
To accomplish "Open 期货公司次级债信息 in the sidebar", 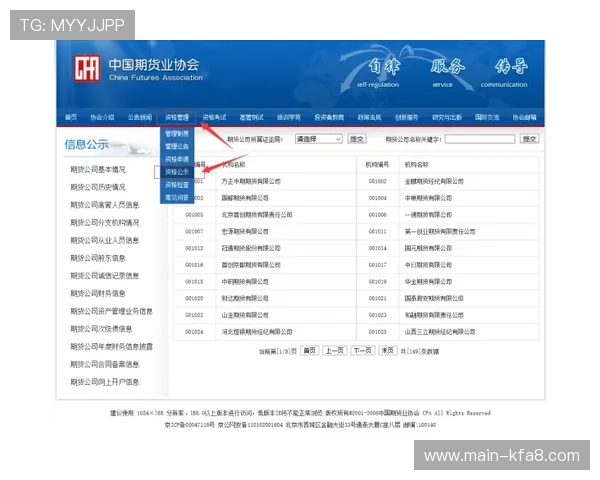I will pos(101,329).
